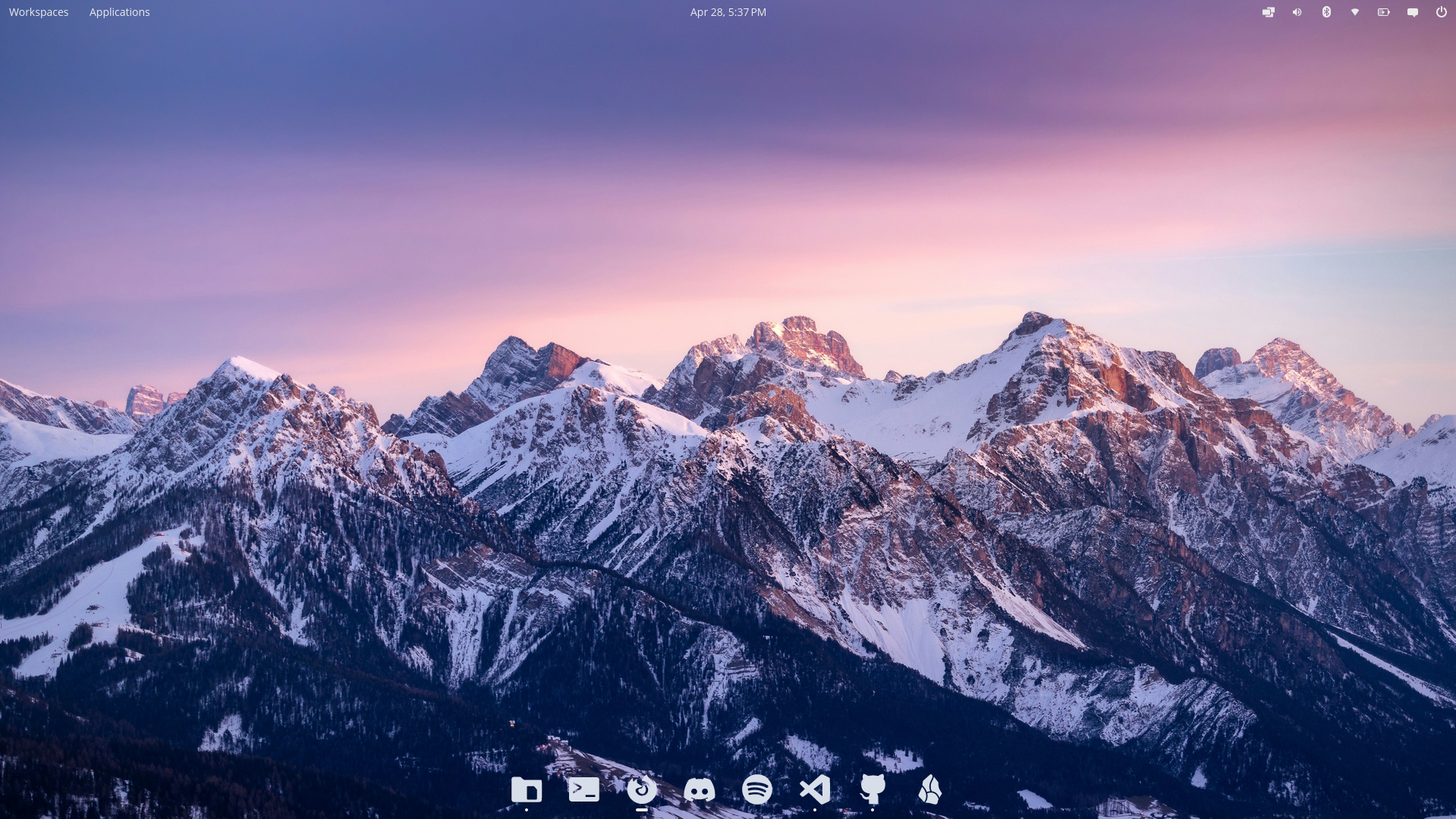1456x819 pixels.
Task: Open the notifications applet
Action: click(1413, 12)
